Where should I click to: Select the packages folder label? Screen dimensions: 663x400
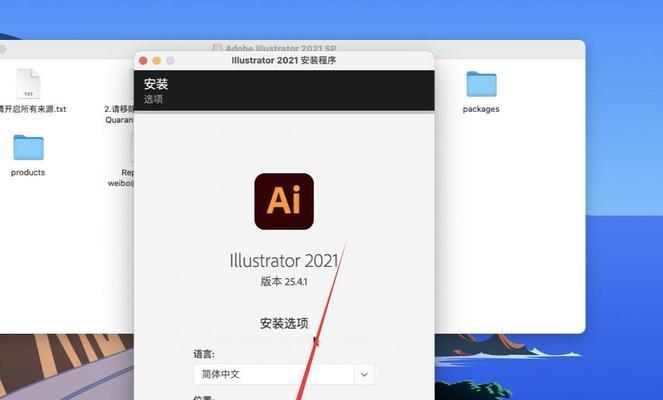pos(481,109)
